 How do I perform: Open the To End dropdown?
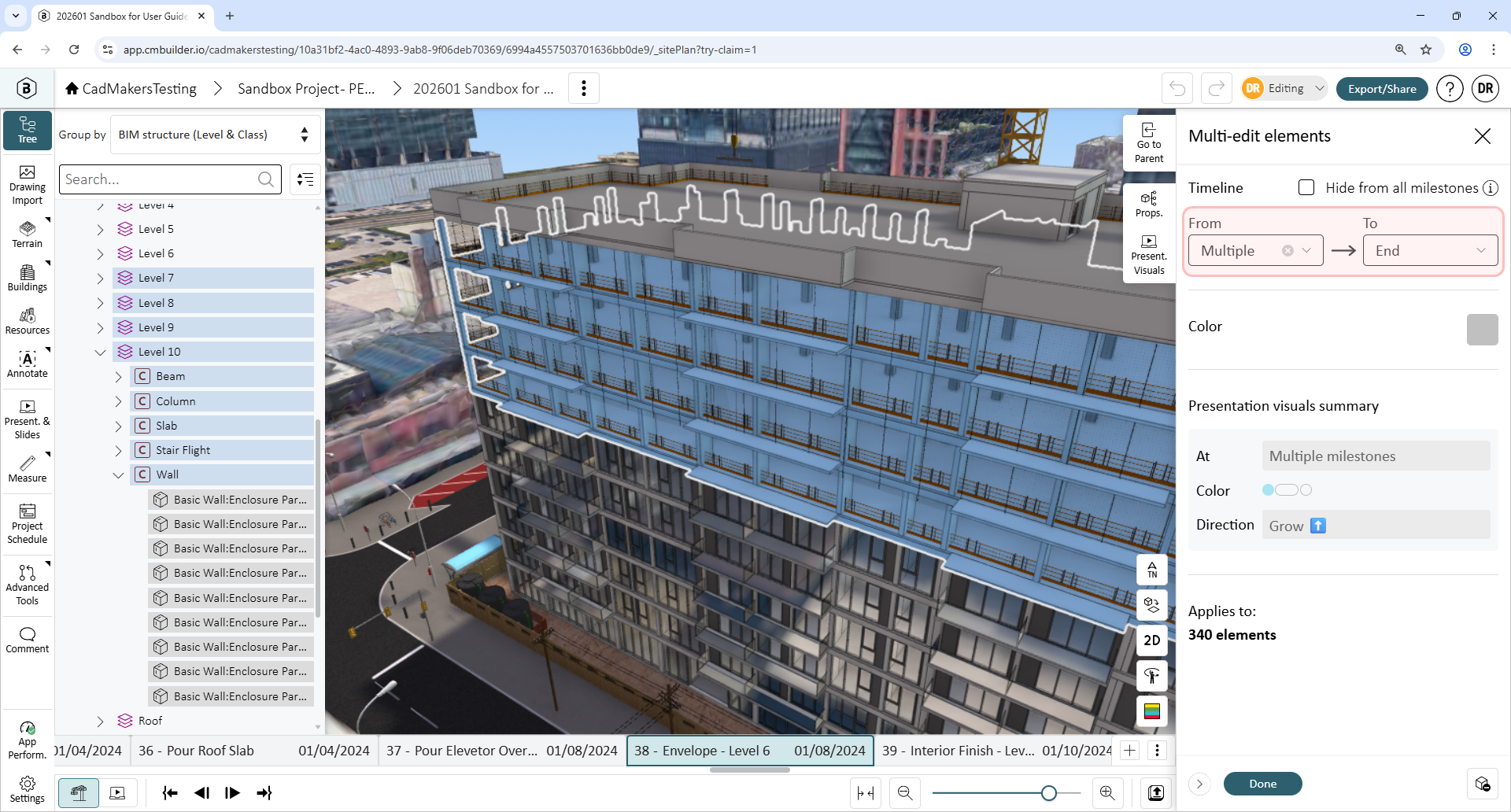(1430, 251)
